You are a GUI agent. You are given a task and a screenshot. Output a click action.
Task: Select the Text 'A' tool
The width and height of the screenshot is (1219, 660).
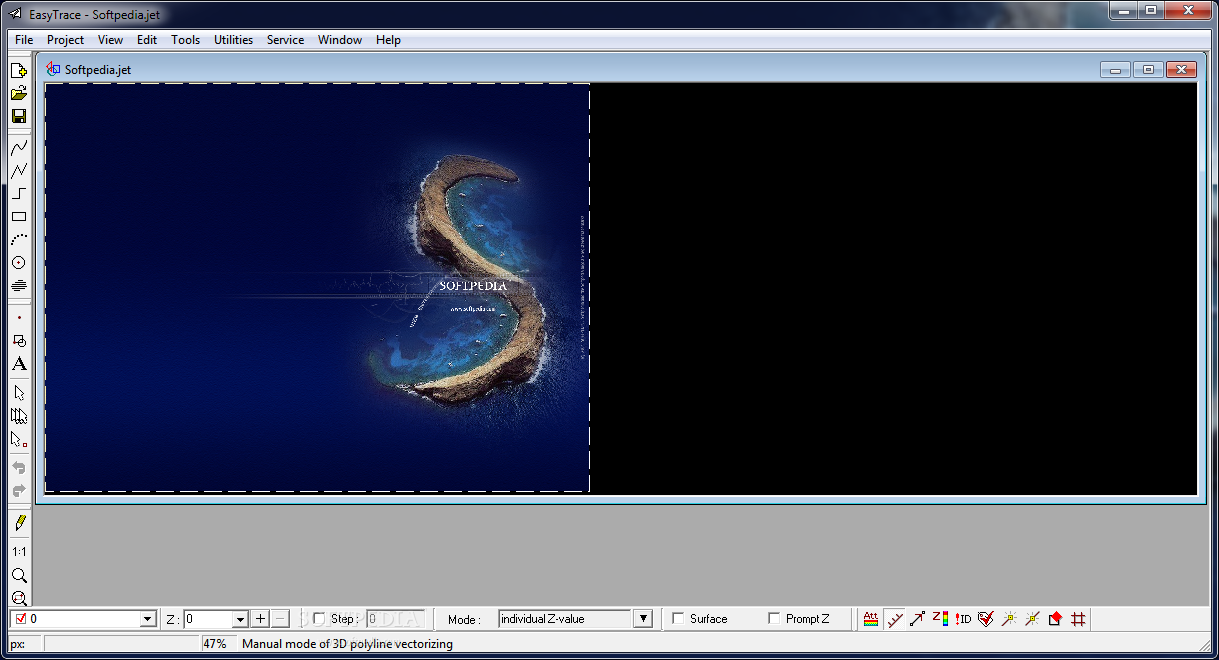tap(19, 364)
